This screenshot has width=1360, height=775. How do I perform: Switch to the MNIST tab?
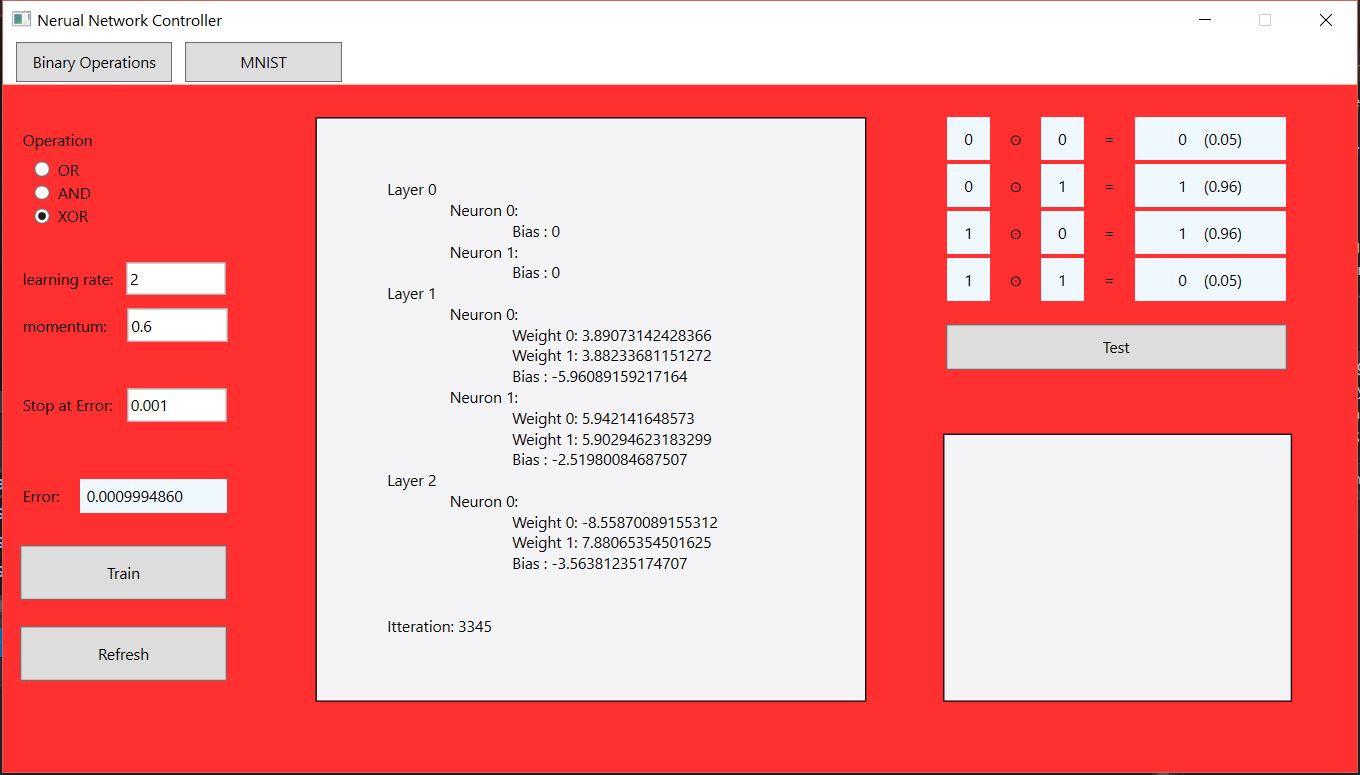point(263,62)
